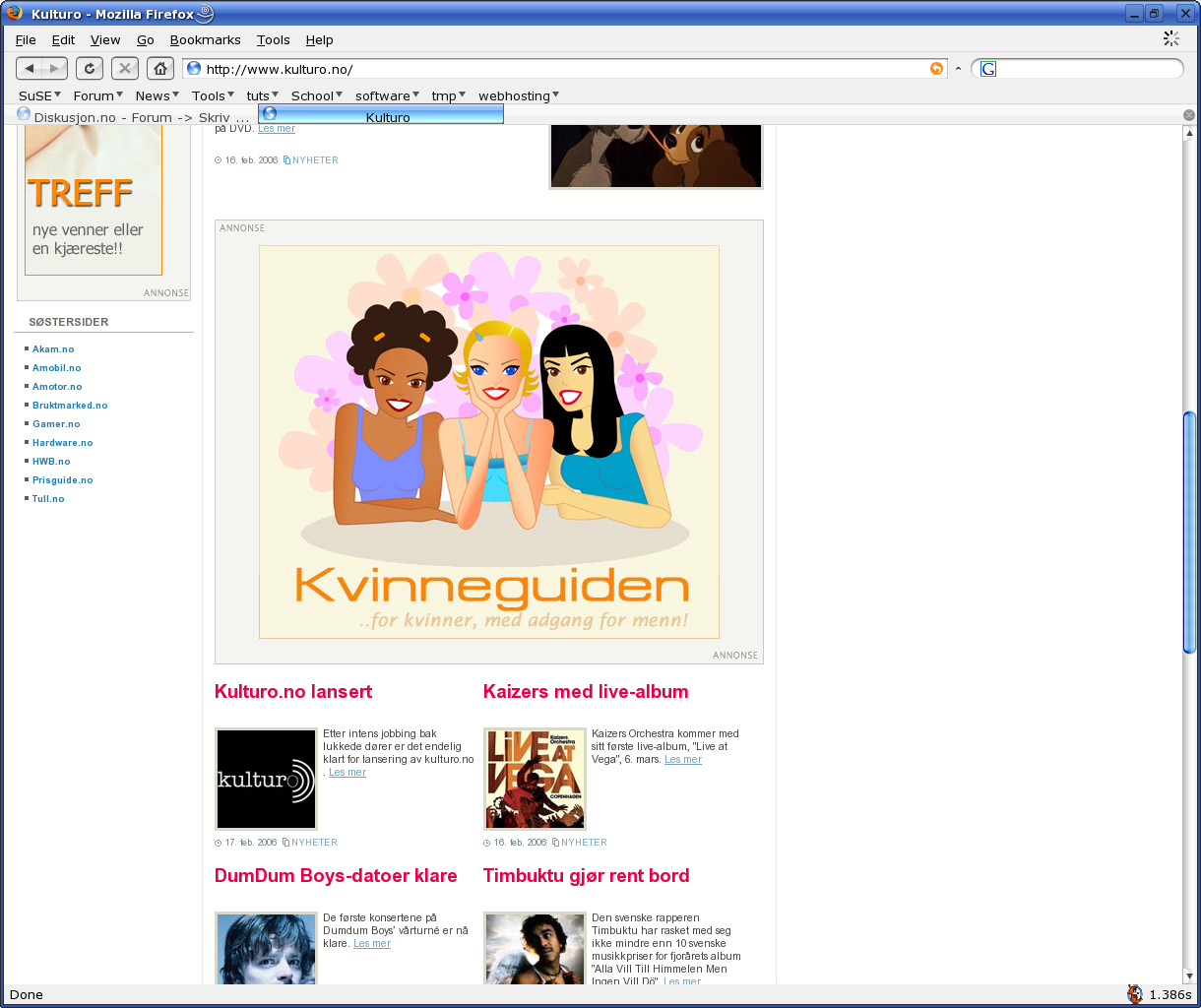
Task: Click the Firefox logo in title bar
Action: point(15,14)
